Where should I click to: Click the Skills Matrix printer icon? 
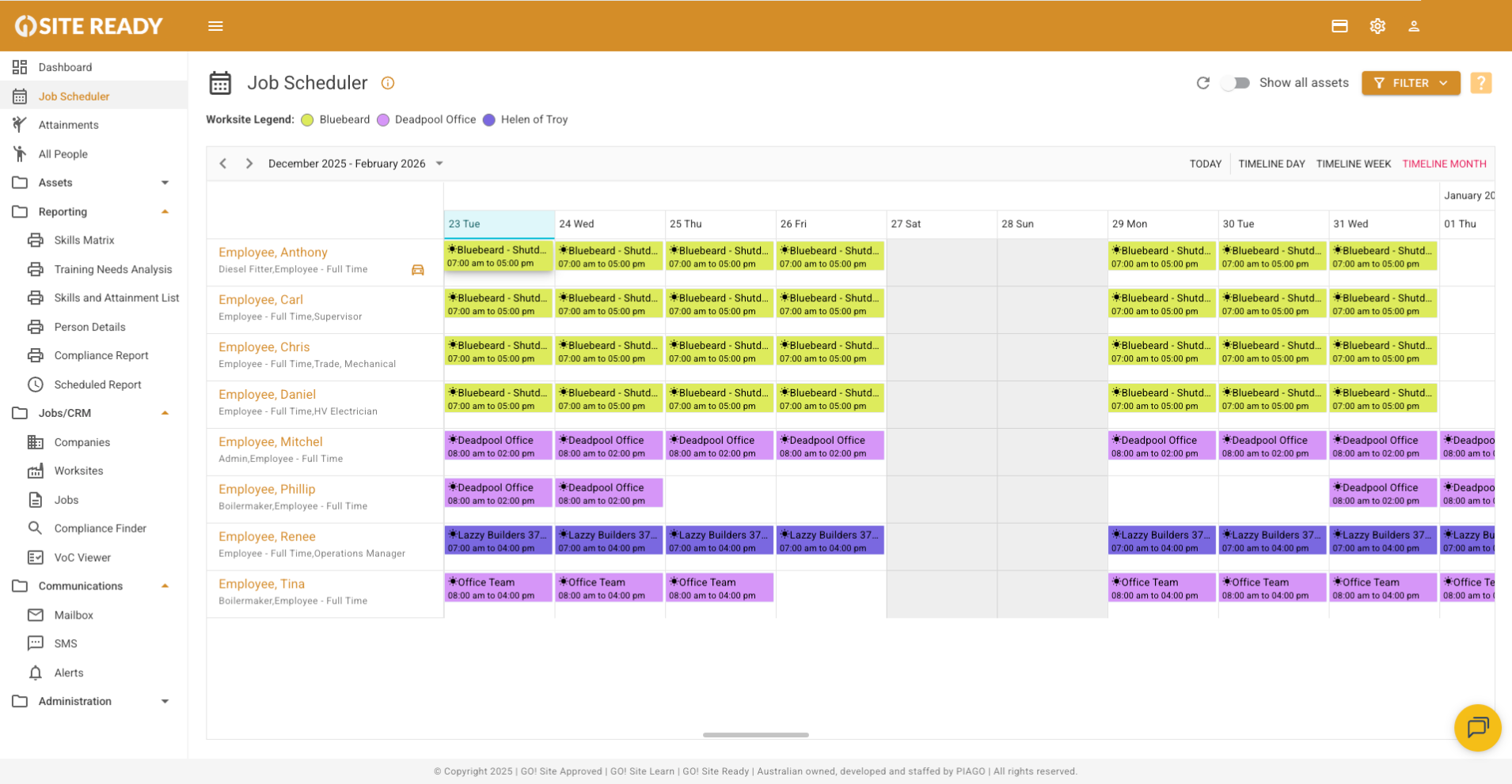pos(36,241)
